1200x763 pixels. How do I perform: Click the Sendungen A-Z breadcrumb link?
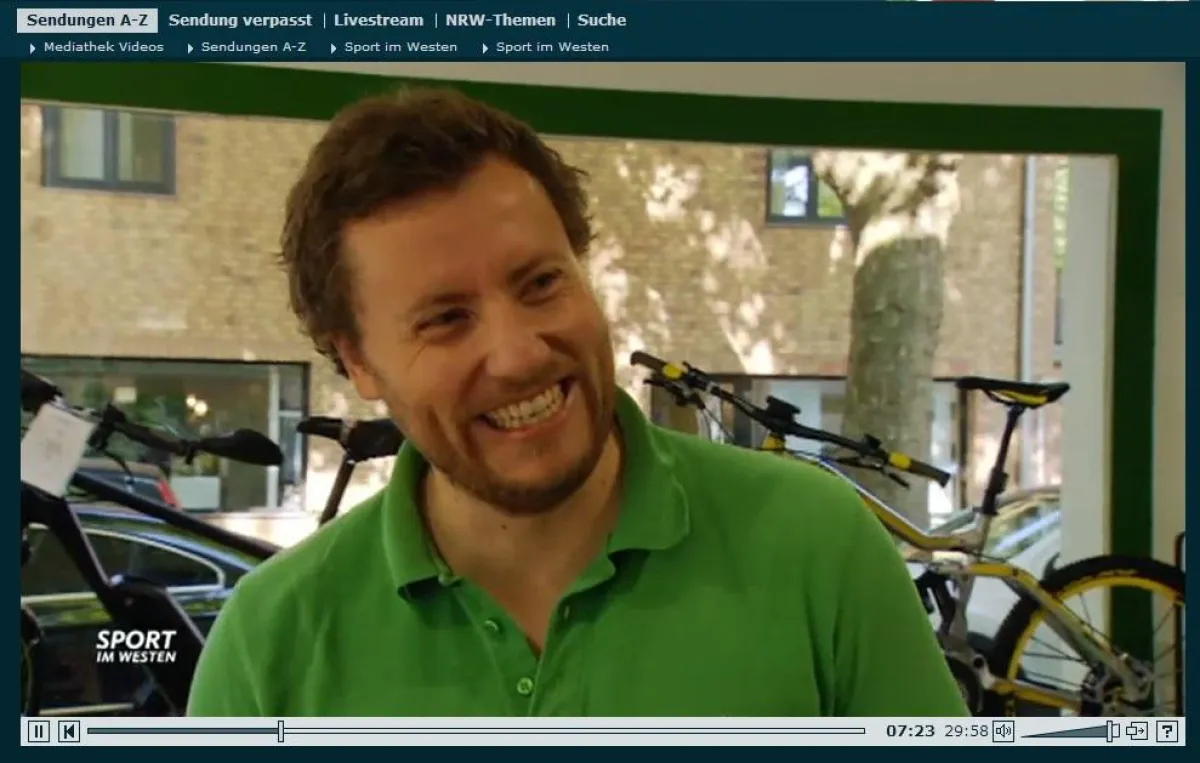coord(253,47)
